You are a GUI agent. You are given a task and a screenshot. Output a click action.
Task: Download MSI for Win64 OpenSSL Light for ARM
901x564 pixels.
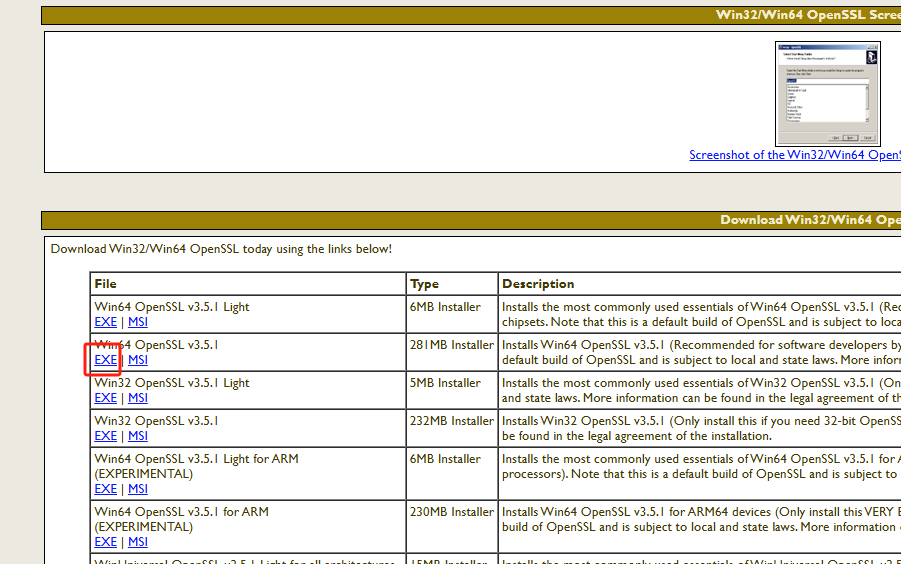(x=138, y=489)
